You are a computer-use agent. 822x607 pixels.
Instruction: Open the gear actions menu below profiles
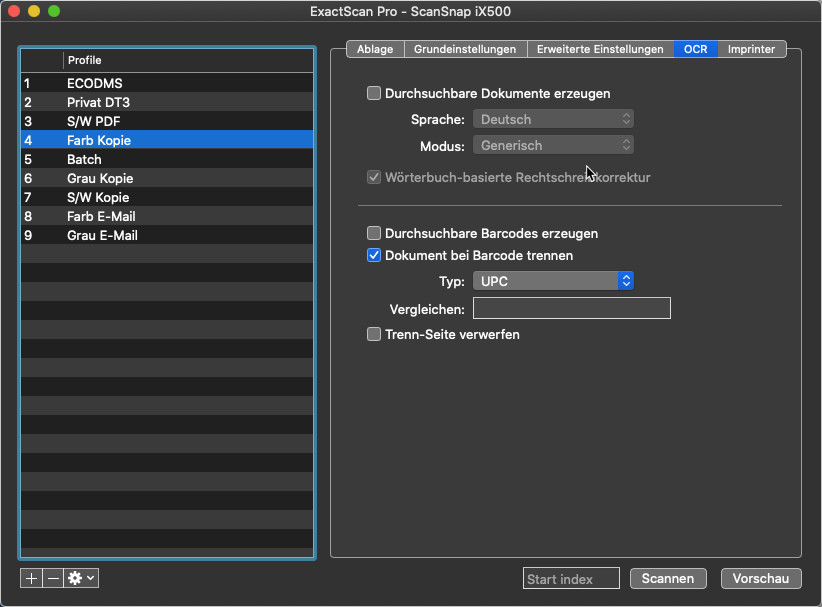pyautogui.click(x=81, y=578)
